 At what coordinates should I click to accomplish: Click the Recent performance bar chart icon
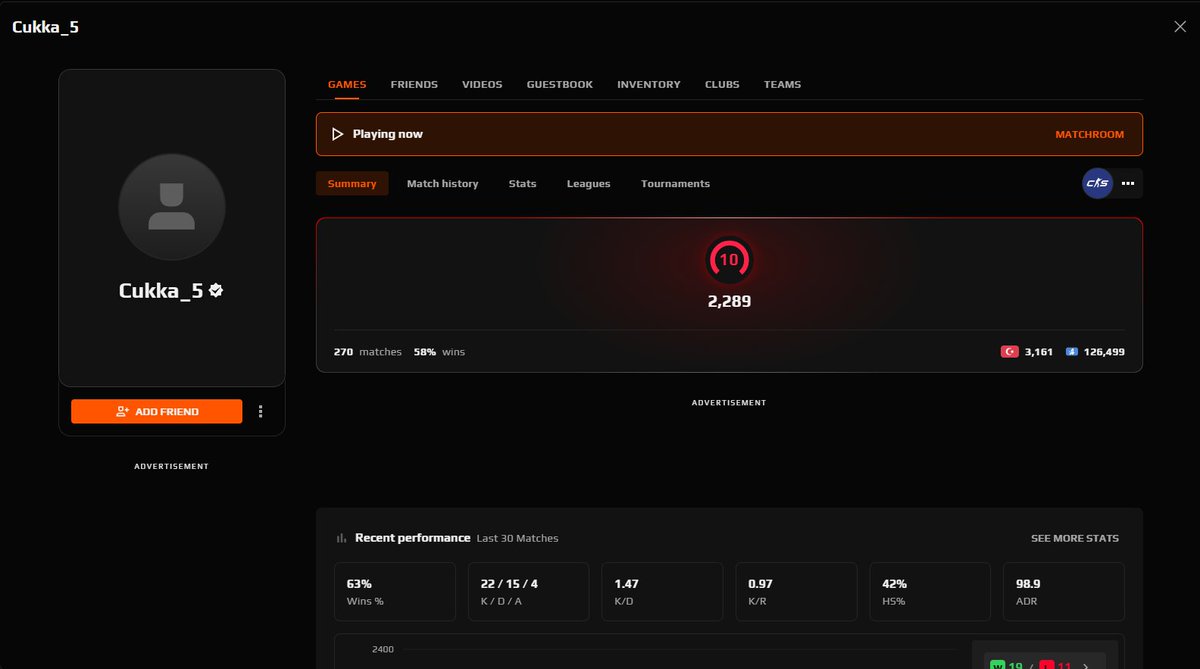click(342, 538)
